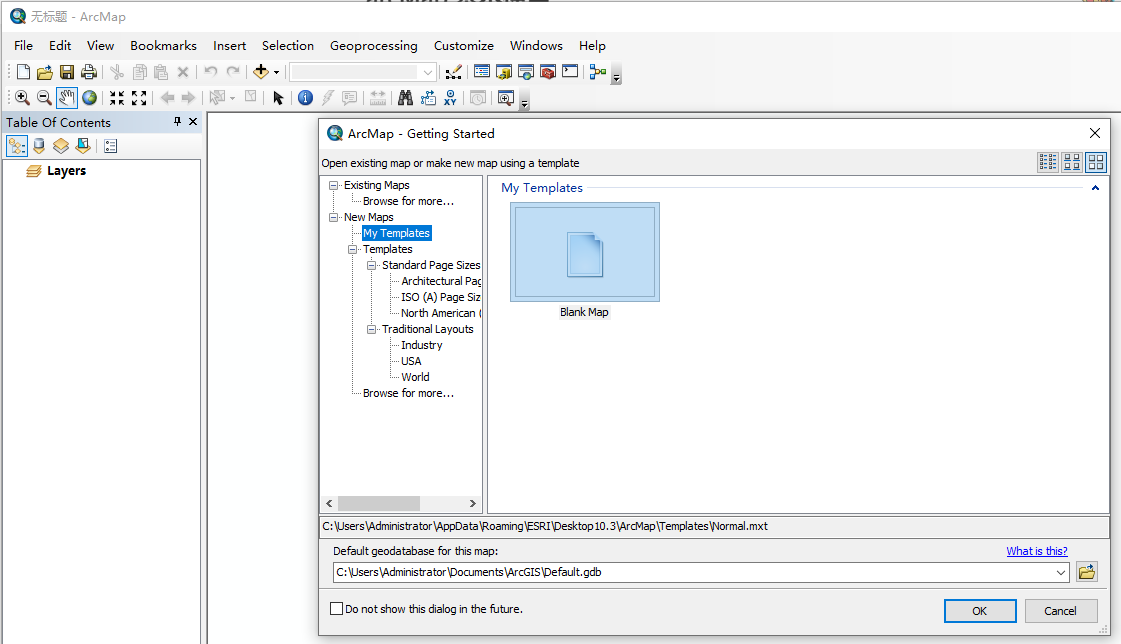Enable Do not show this dialog checkbox
The height and width of the screenshot is (644, 1121).
(x=337, y=608)
